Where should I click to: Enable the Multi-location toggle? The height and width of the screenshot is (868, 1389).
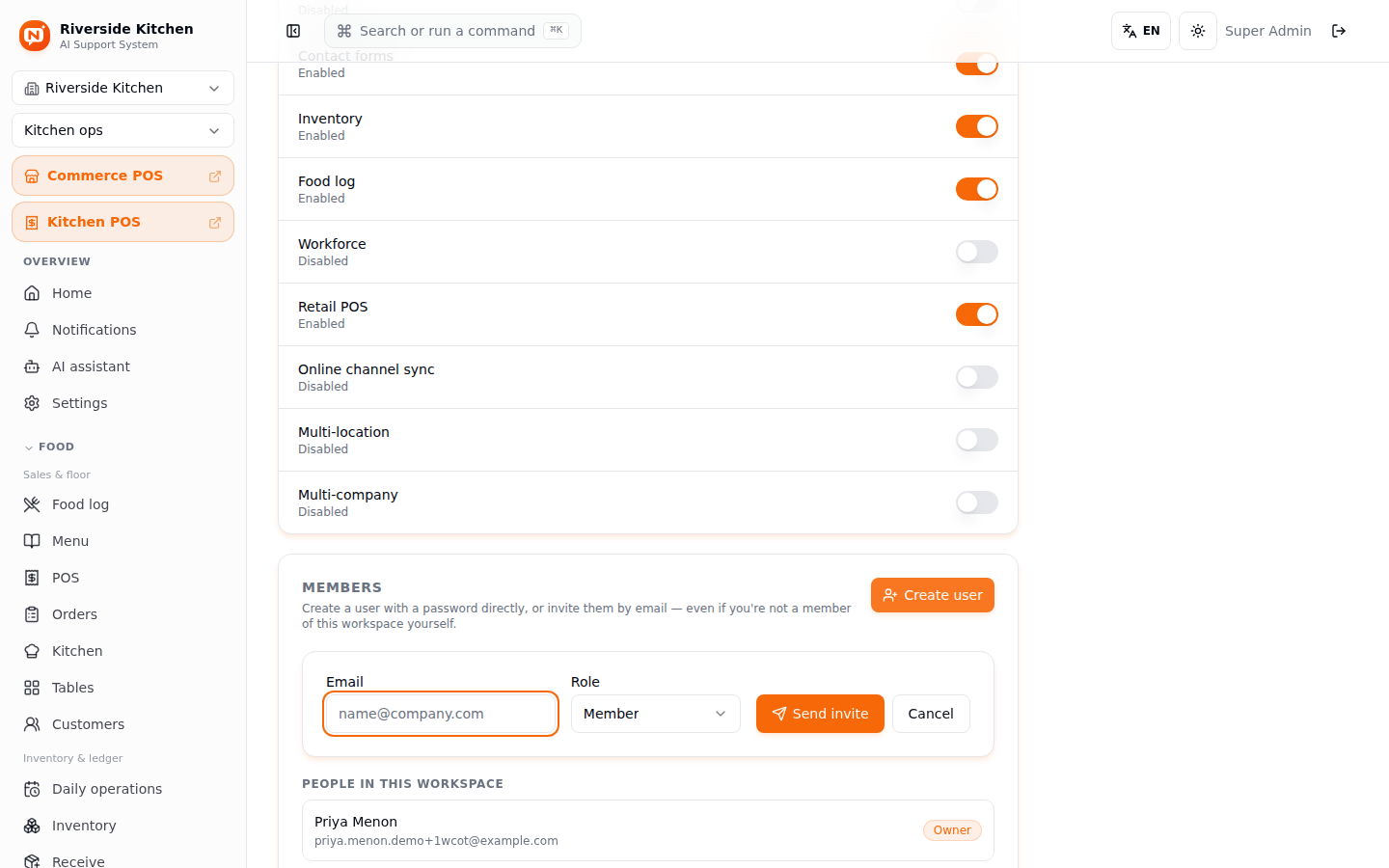coord(977,440)
